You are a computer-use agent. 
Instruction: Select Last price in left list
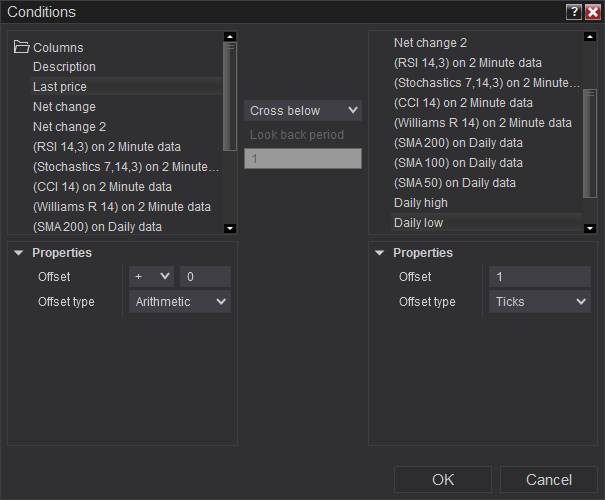[x=60, y=87]
